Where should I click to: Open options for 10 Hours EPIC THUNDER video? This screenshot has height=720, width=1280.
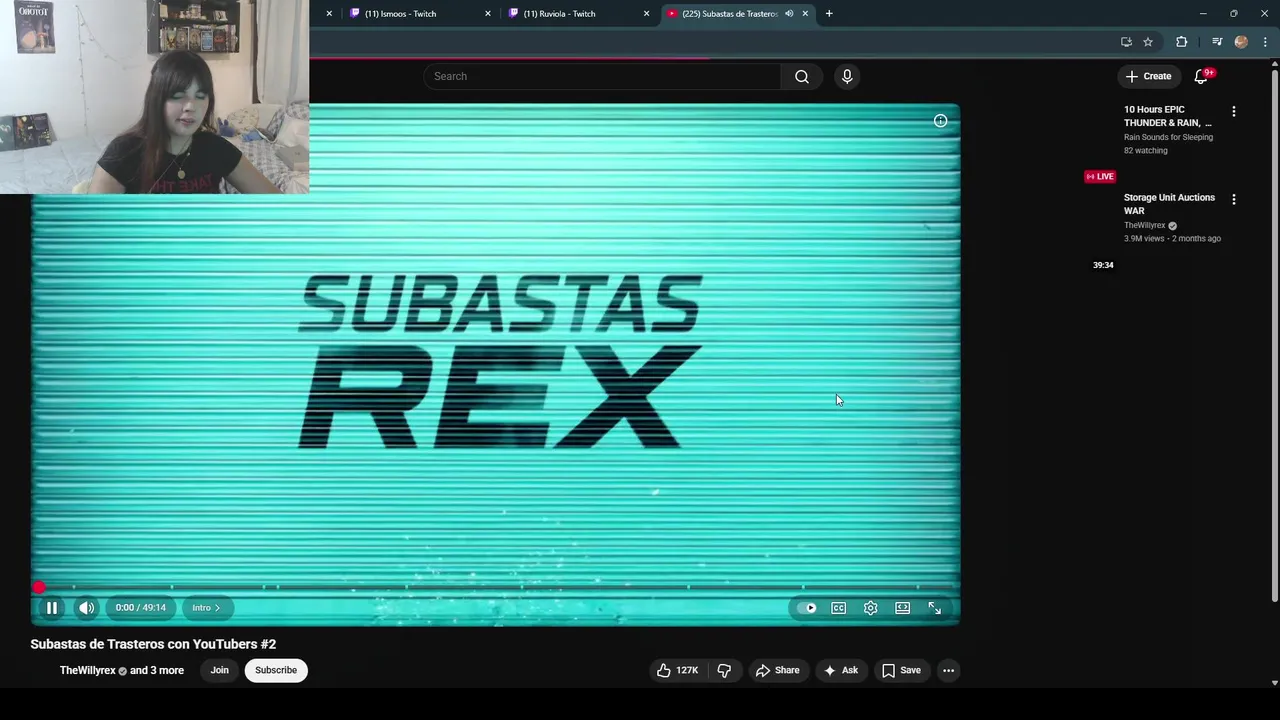click(1234, 112)
